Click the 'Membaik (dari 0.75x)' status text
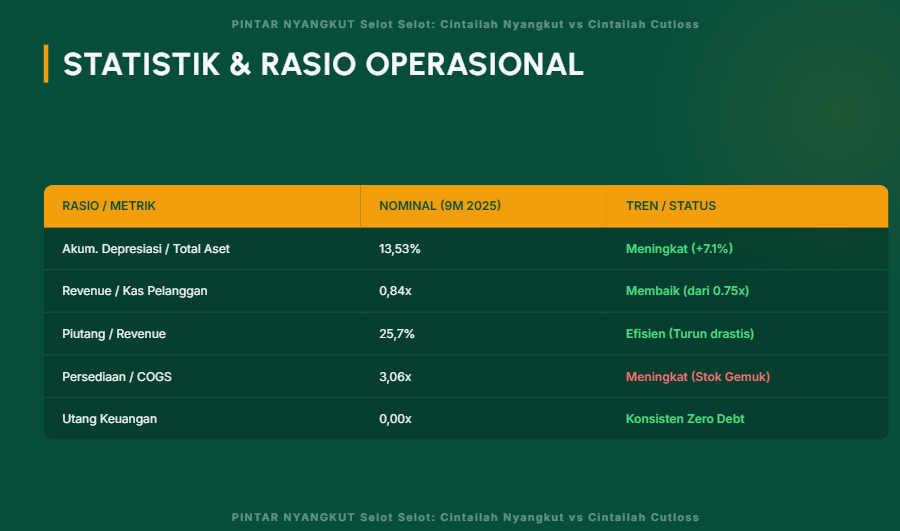 tap(687, 291)
